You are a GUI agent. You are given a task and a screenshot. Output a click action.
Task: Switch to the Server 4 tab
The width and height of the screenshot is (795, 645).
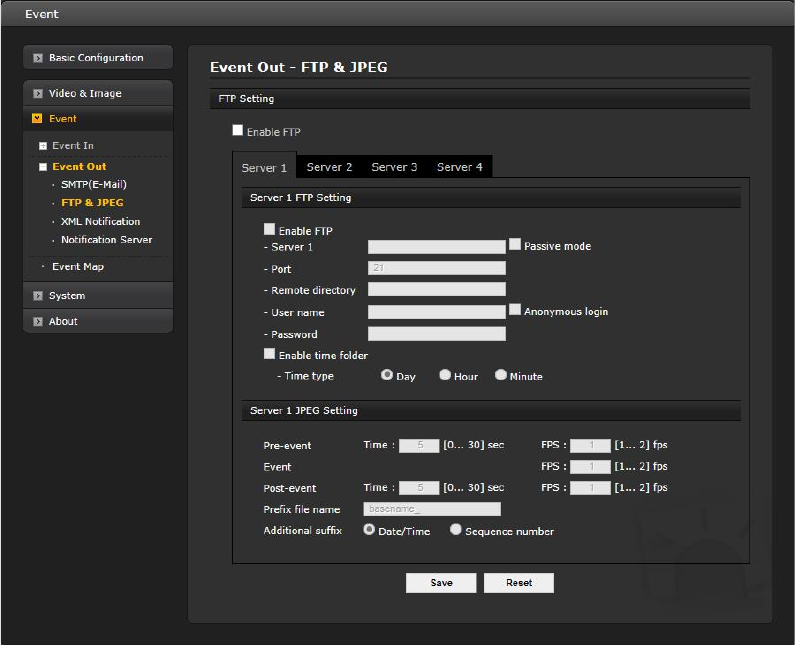[x=459, y=167]
